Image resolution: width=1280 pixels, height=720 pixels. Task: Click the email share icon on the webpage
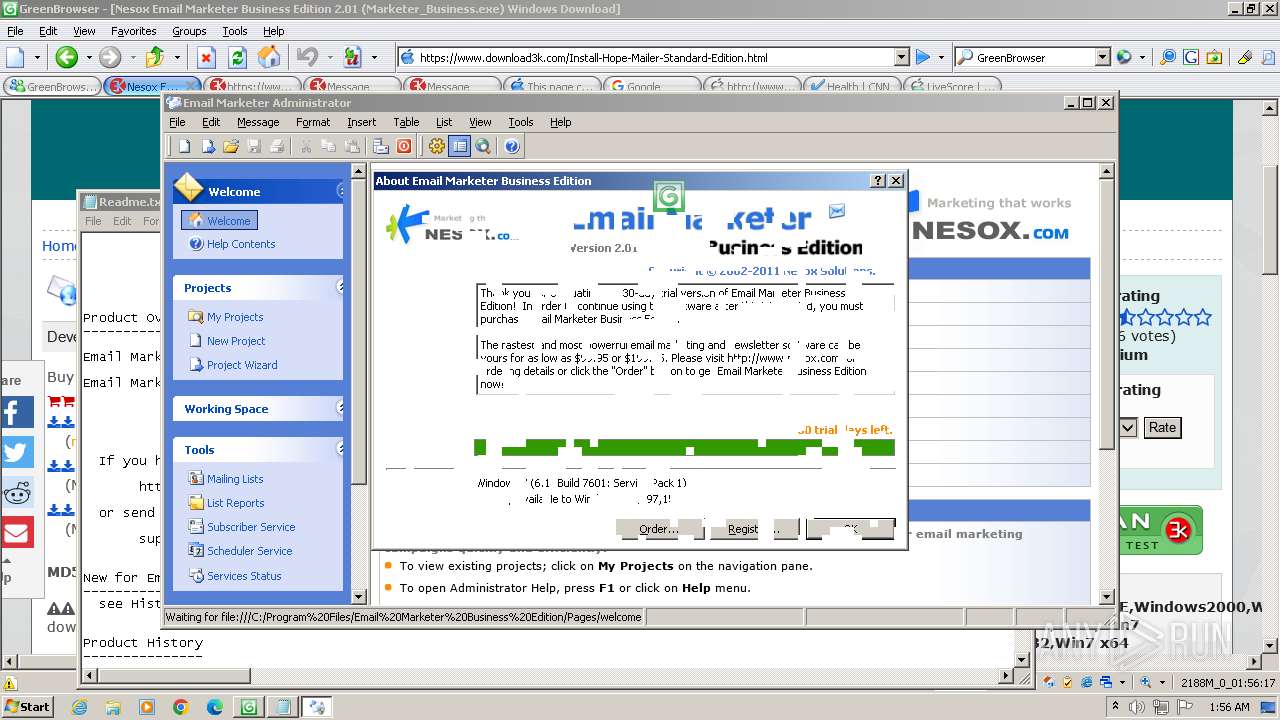point(17,532)
